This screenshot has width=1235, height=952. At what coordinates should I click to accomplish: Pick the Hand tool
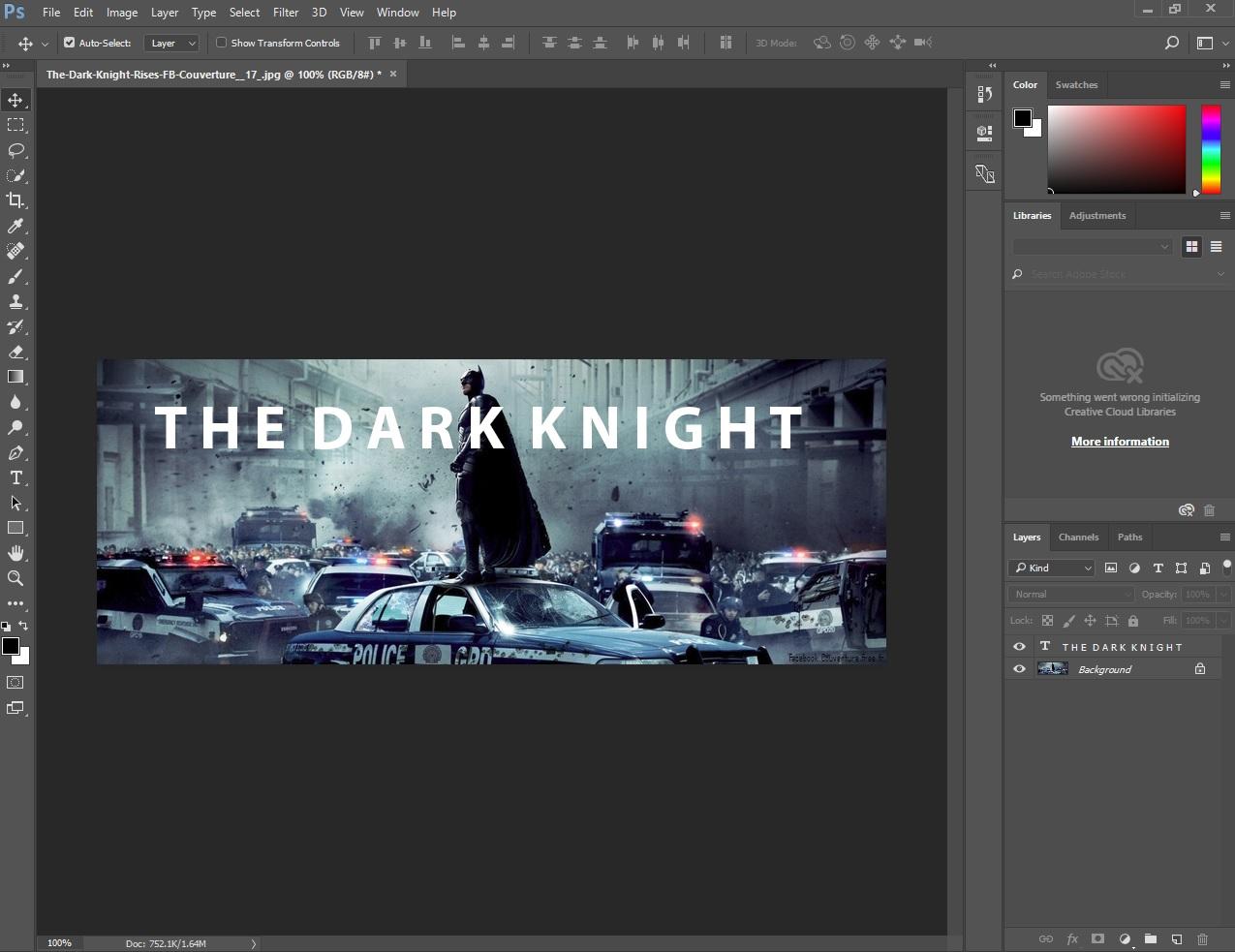15,553
